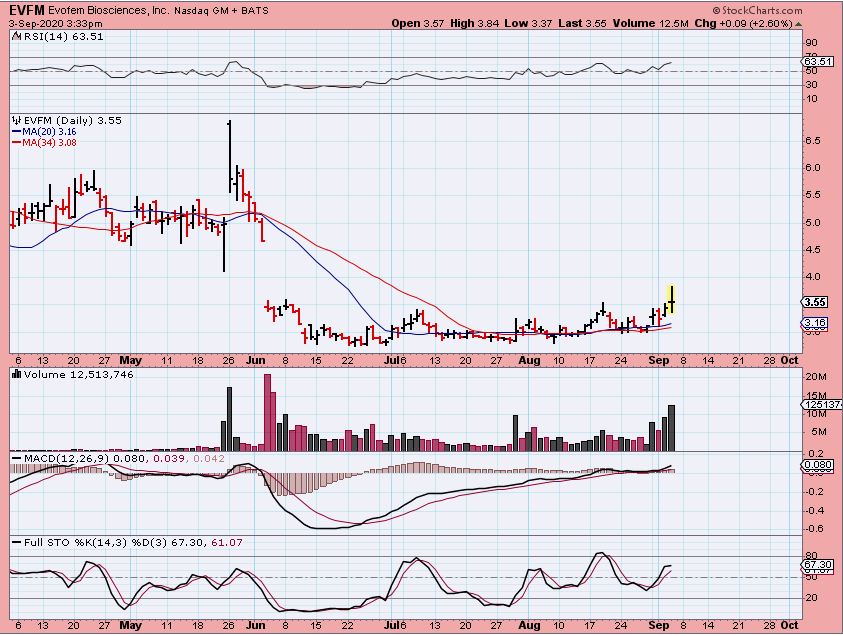
Task: Click the 0.080 MACD value tag
Action: [x=818, y=465]
